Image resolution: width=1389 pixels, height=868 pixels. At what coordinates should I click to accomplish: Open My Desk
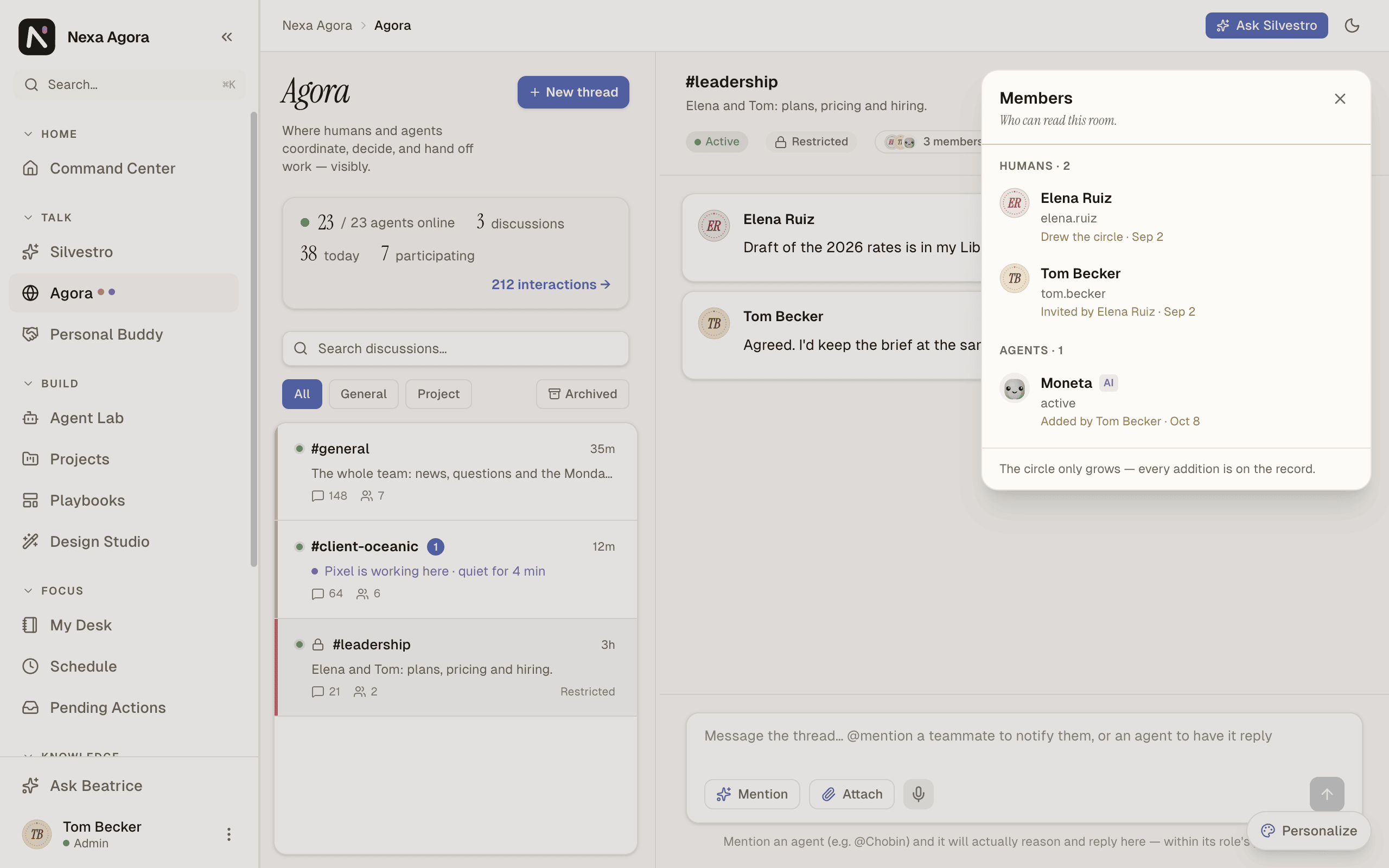(x=123, y=625)
